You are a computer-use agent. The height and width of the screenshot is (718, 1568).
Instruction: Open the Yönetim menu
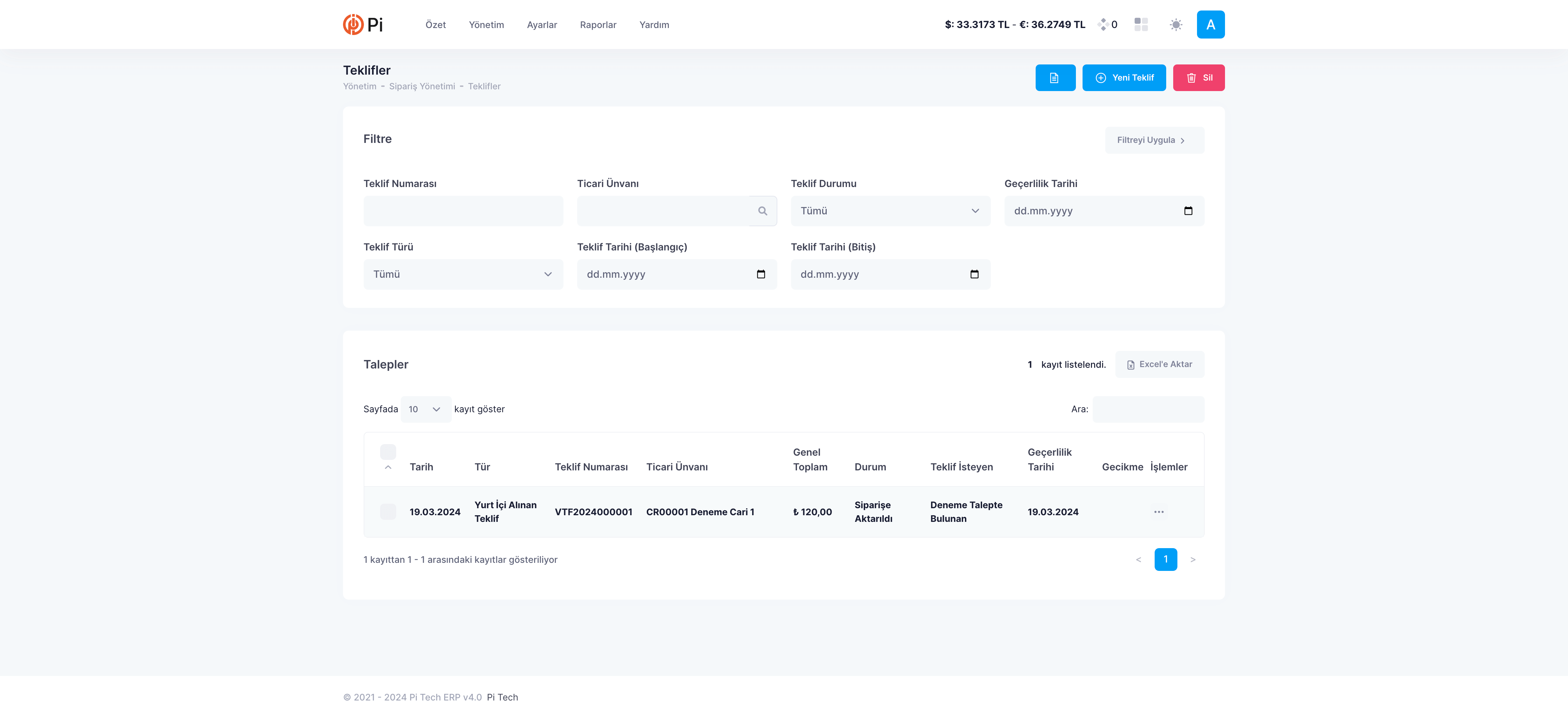click(486, 25)
